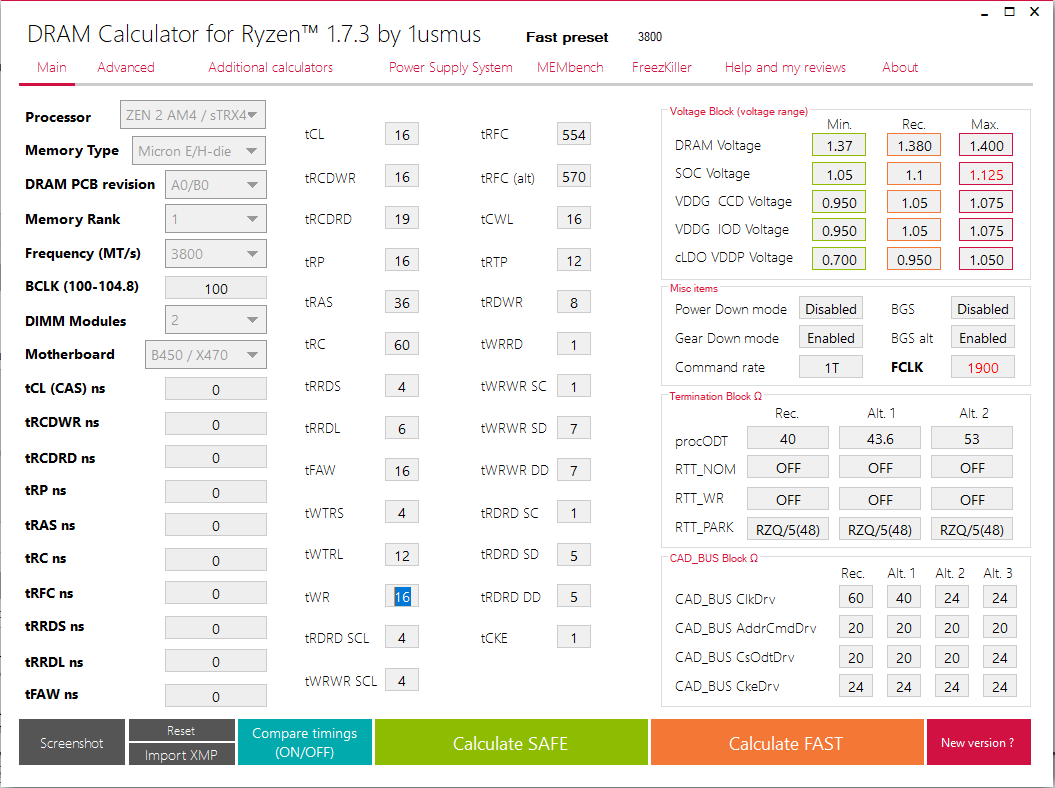1055x788 pixels.
Task: Click the tRCDRD ns field
Action: point(215,458)
